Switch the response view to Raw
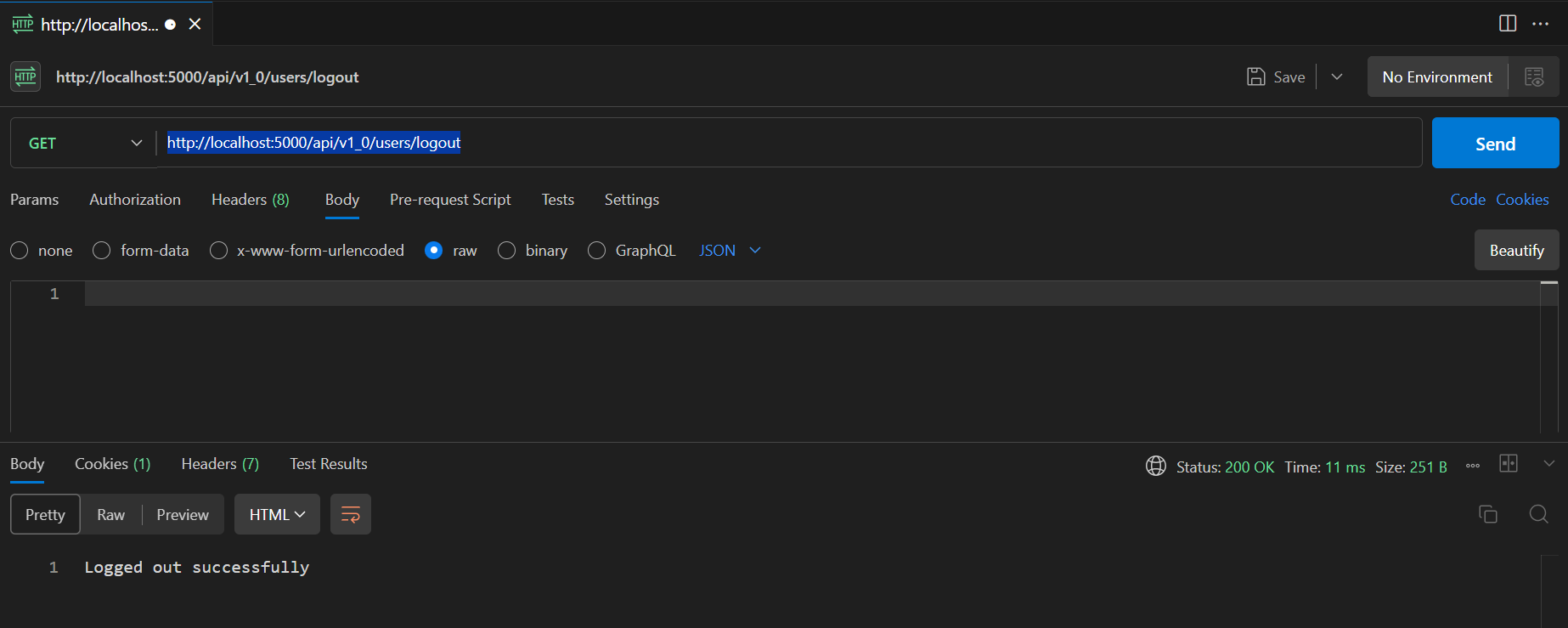 110,514
